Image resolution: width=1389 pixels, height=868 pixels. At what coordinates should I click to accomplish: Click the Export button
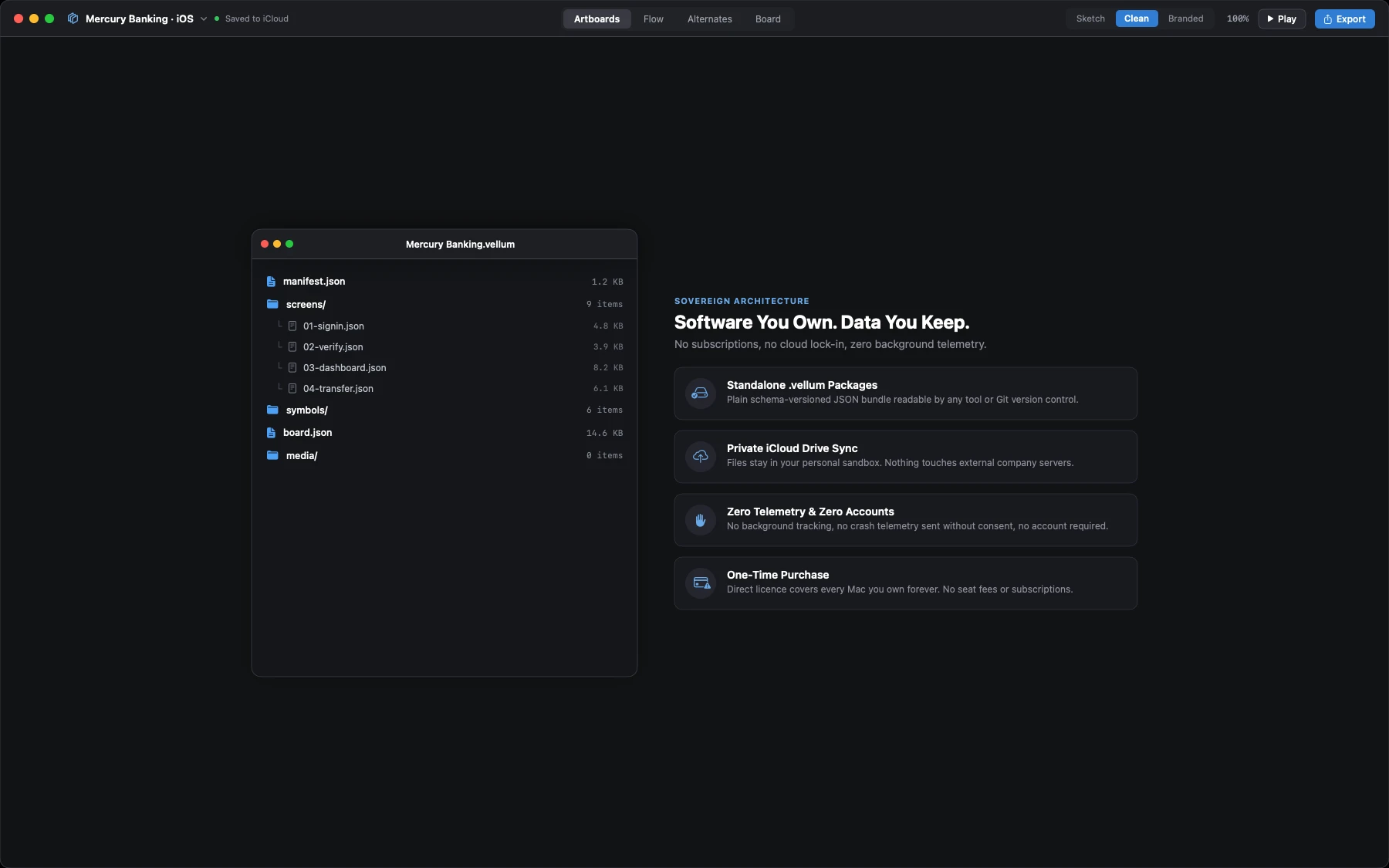(1344, 19)
